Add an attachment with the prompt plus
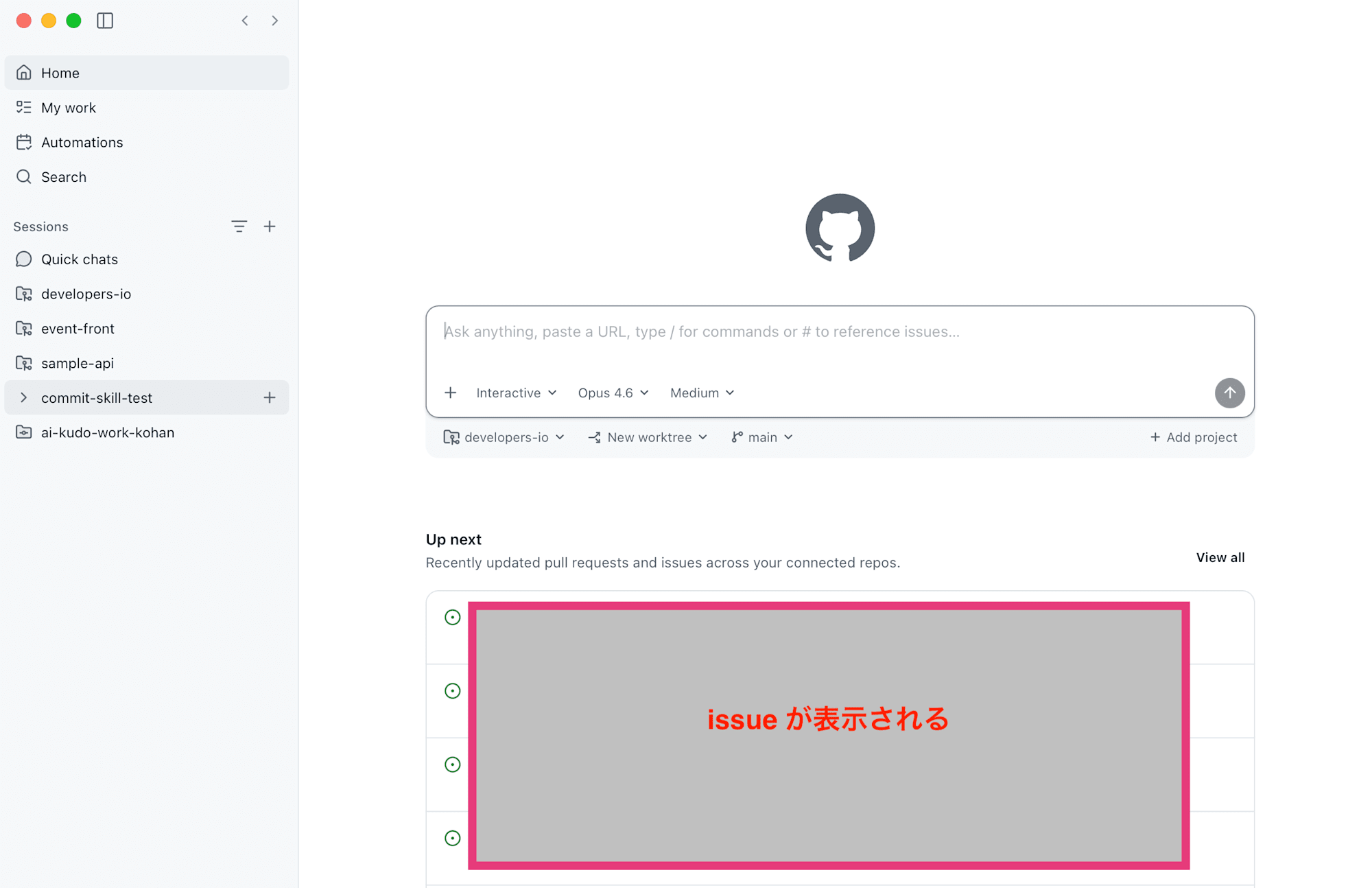This screenshot has height=888, width=1372. click(x=450, y=393)
